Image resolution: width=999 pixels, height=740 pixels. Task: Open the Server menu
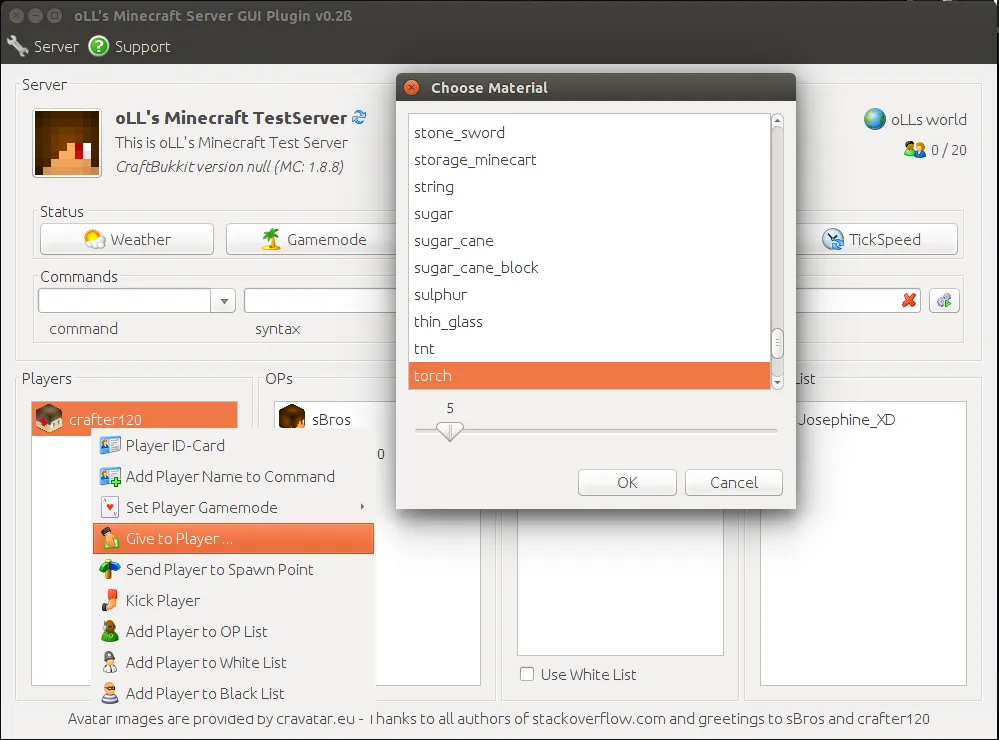click(x=43, y=46)
